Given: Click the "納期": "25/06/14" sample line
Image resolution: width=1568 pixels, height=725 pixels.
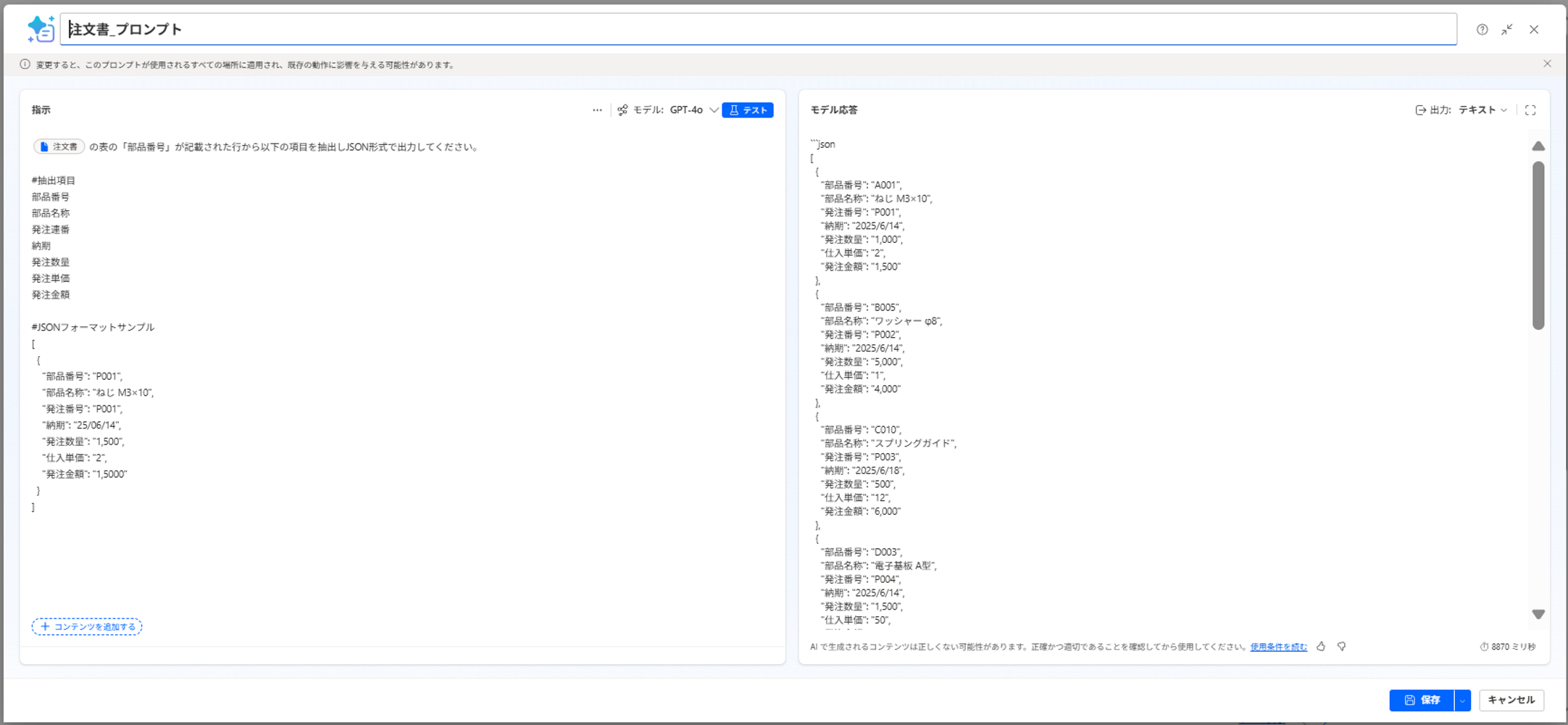Looking at the screenshot, I should point(82,426).
